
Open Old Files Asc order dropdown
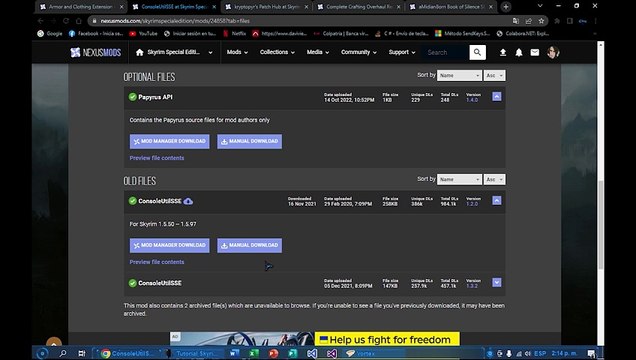[x=494, y=179]
